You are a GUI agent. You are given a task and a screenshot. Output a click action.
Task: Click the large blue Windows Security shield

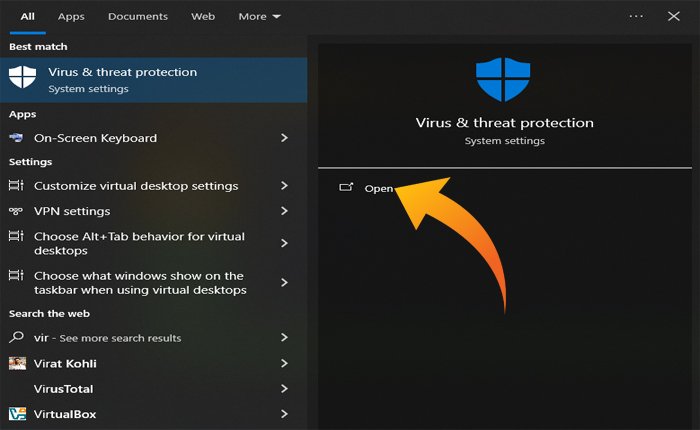point(503,79)
